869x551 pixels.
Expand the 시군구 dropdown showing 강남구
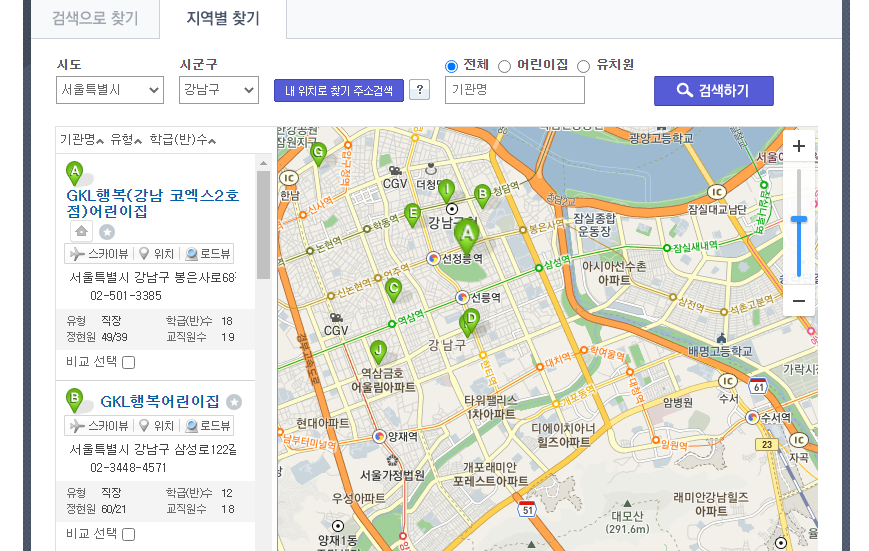pyautogui.click(x=219, y=90)
